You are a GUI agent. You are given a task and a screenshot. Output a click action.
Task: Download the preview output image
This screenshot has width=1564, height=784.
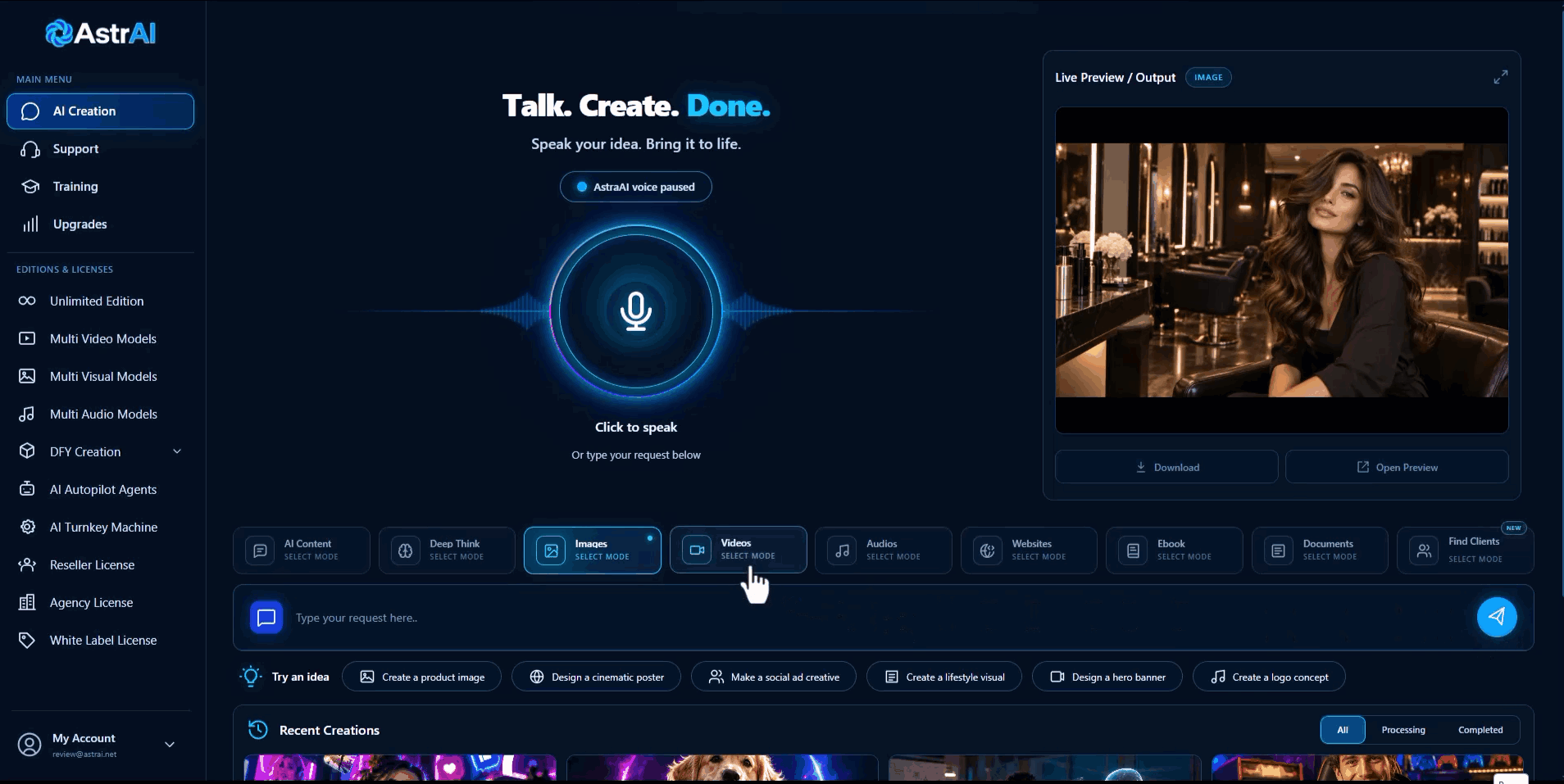tap(1166, 467)
